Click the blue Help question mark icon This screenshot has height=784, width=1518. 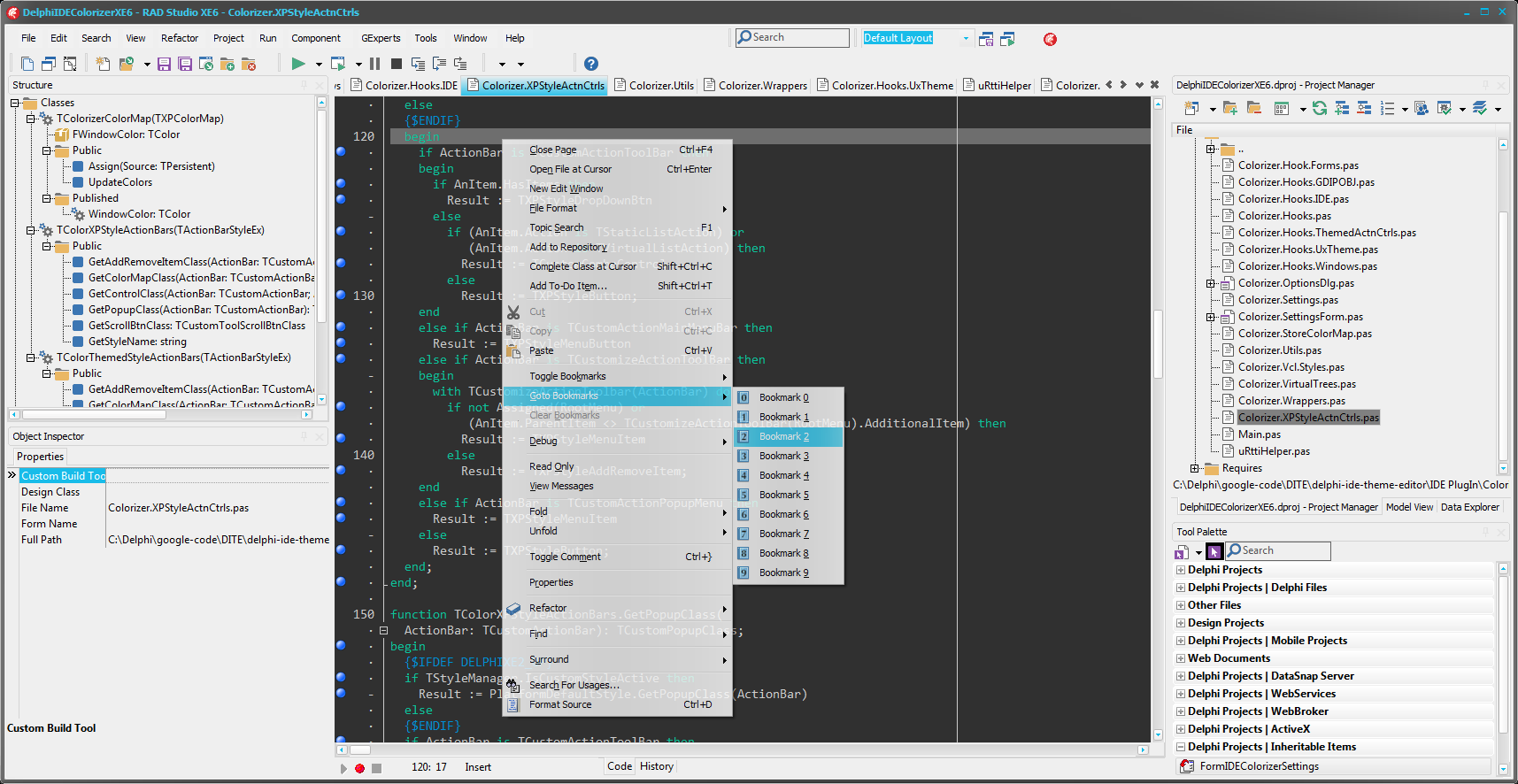pyautogui.click(x=591, y=64)
